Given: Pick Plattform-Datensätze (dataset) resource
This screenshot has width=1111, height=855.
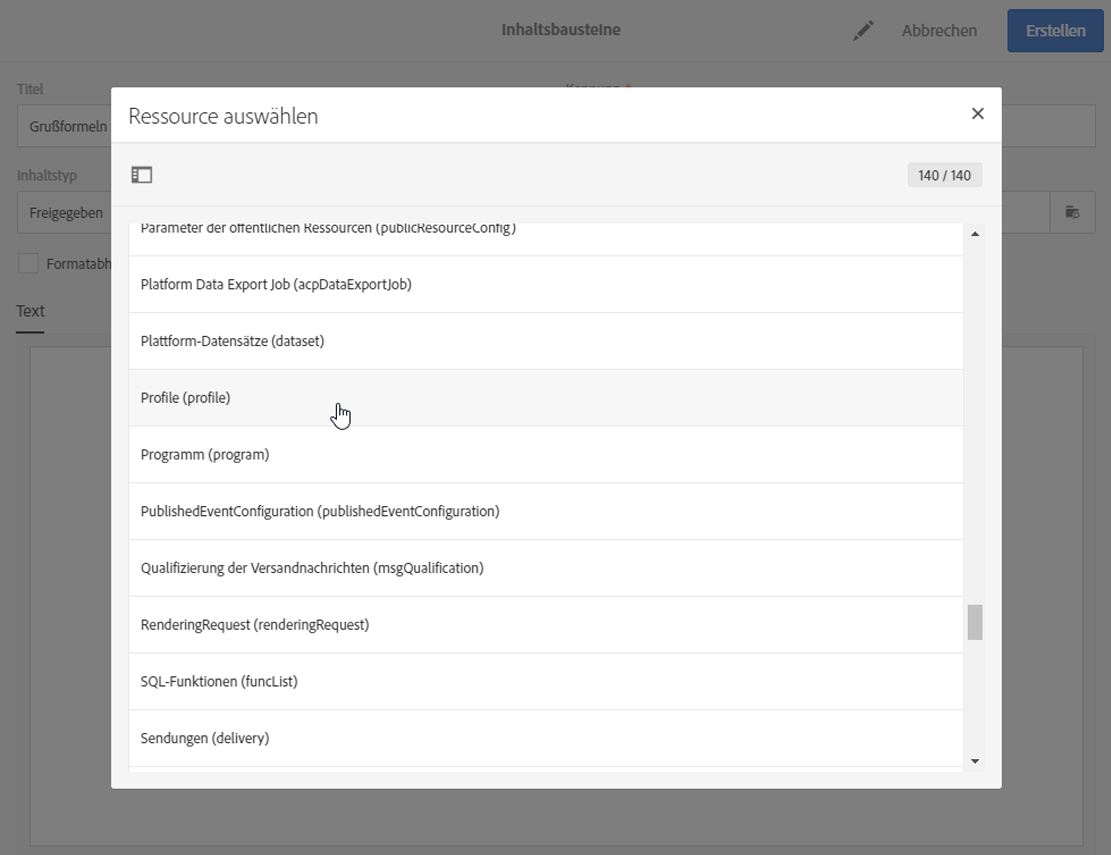Looking at the screenshot, I should coord(233,341).
